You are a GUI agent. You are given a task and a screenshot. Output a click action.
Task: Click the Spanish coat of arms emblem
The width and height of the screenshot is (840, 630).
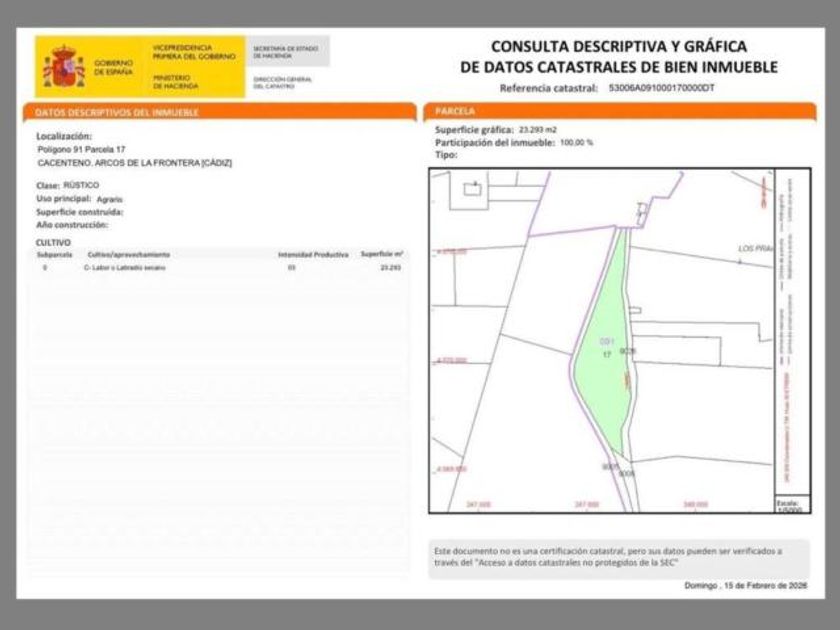pyautogui.click(x=64, y=66)
